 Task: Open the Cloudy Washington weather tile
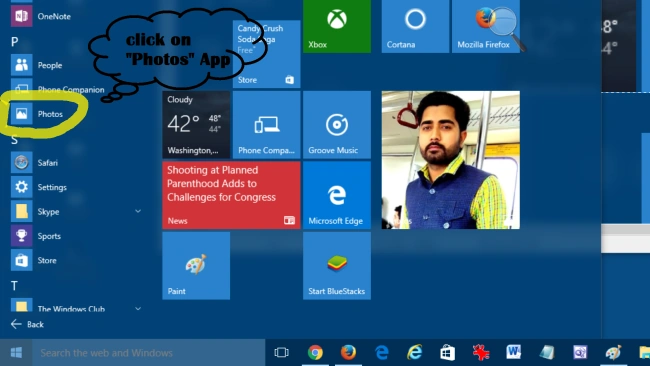tap(196, 124)
